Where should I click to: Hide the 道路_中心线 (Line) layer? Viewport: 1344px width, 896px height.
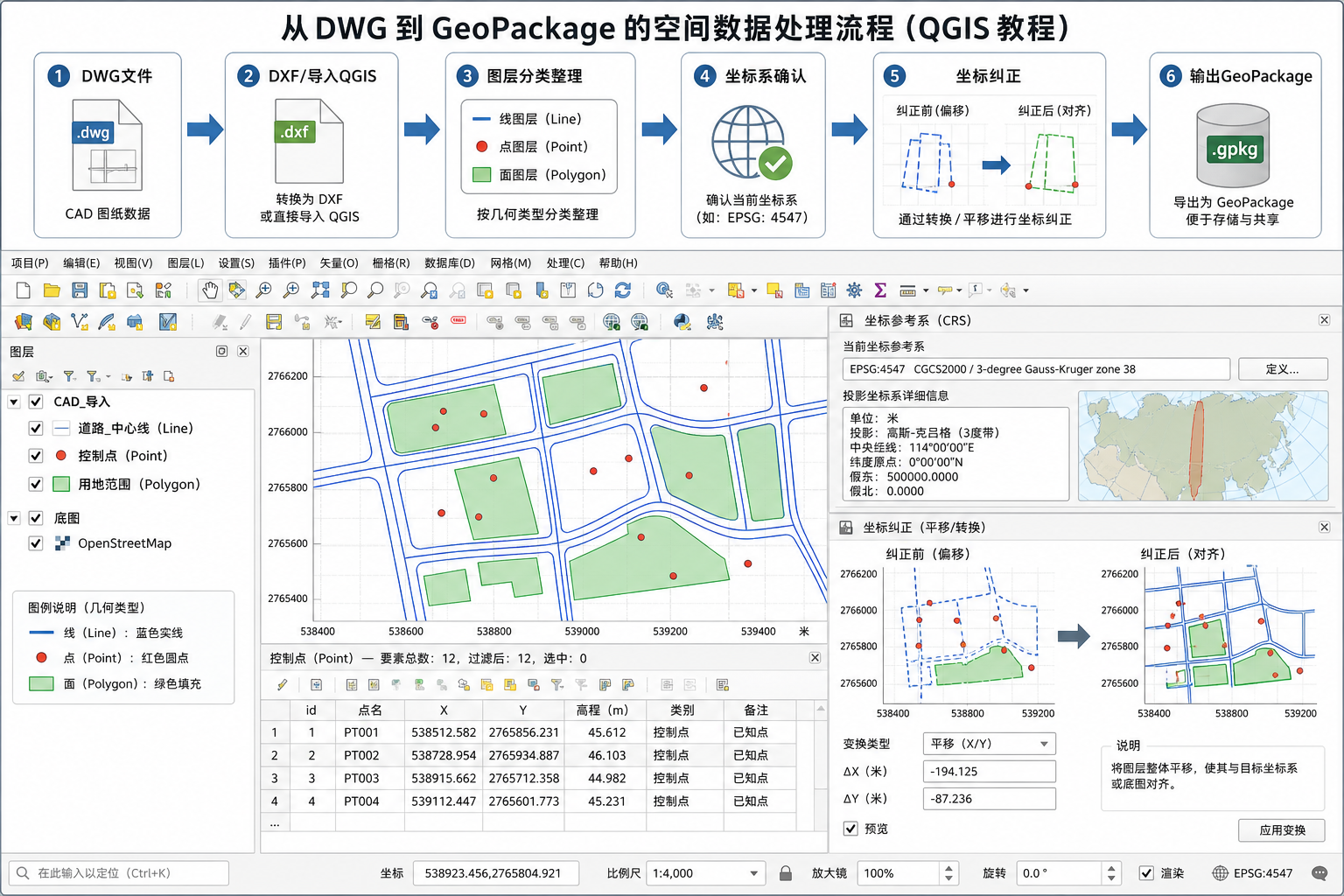(x=36, y=429)
